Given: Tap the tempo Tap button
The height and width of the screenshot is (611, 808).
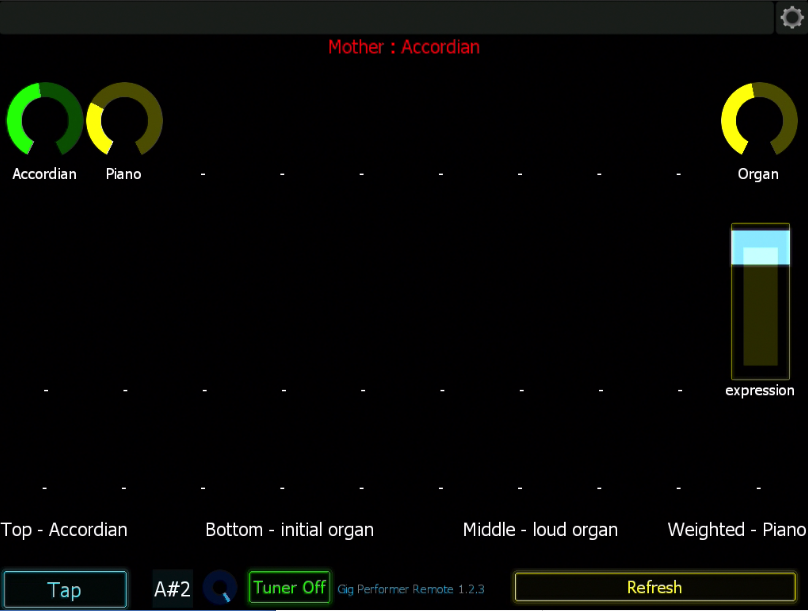Looking at the screenshot, I should (65, 589).
